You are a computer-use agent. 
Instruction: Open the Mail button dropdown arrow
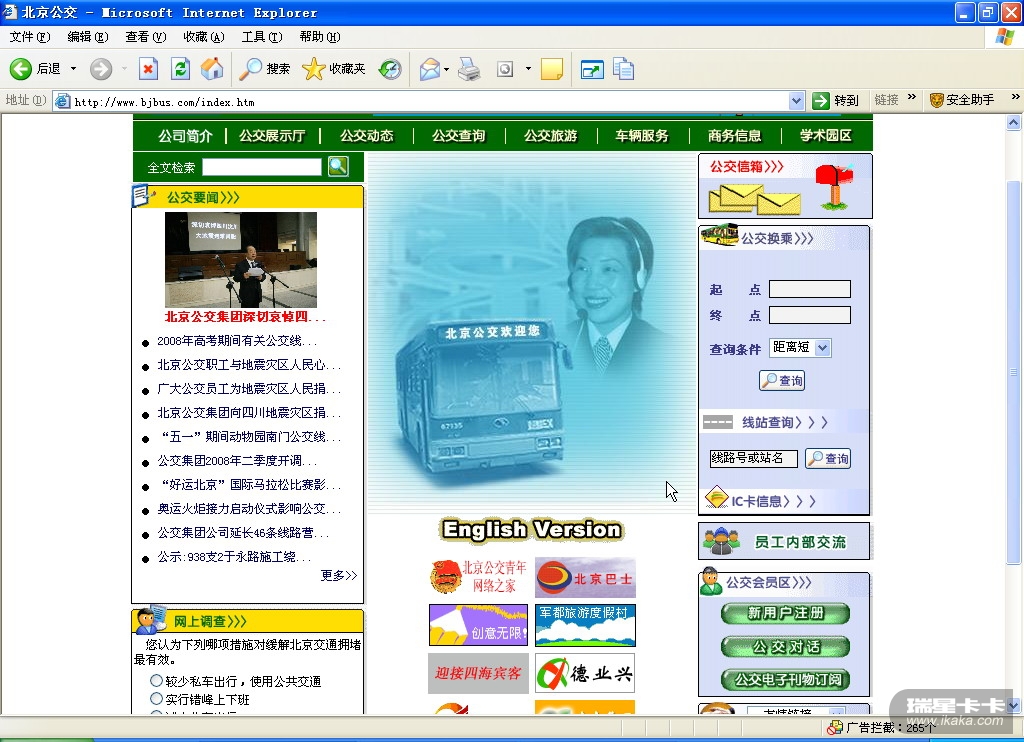point(447,69)
